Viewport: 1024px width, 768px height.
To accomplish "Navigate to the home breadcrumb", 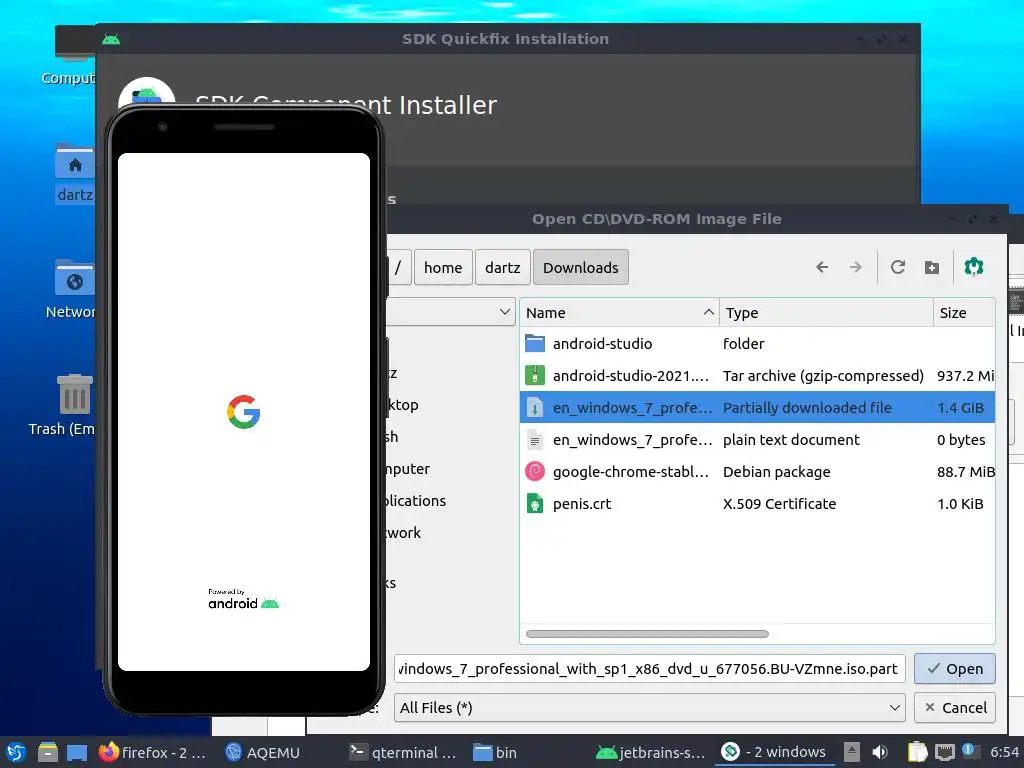I will (443, 267).
